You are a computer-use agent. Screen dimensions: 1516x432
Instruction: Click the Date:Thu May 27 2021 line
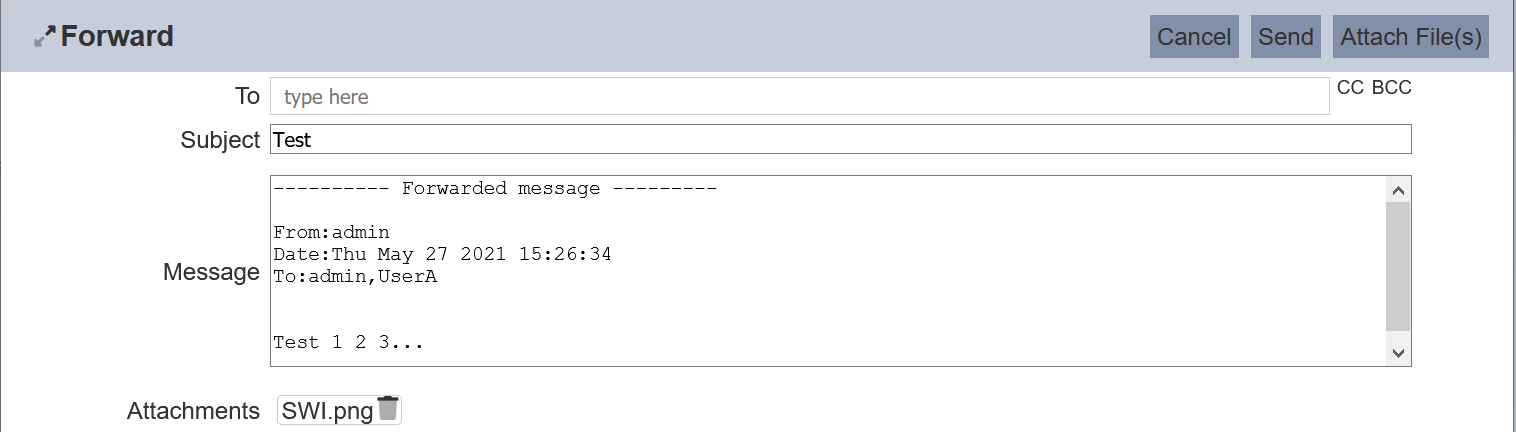tap(442, 255)
